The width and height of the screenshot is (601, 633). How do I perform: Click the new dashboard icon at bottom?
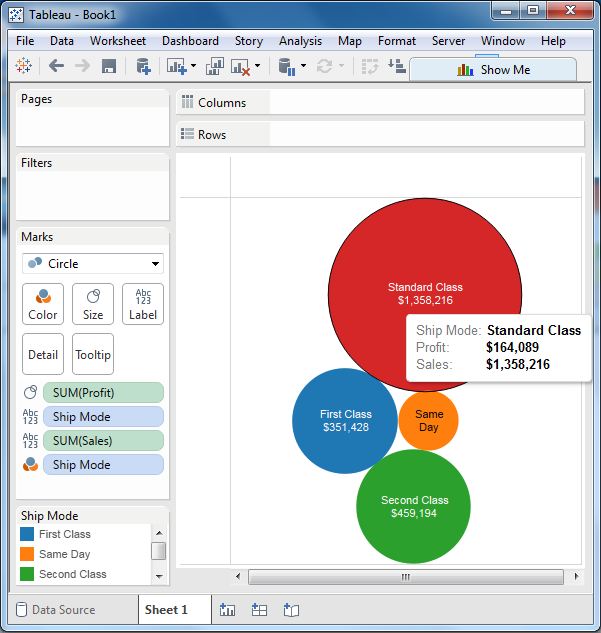259,610
